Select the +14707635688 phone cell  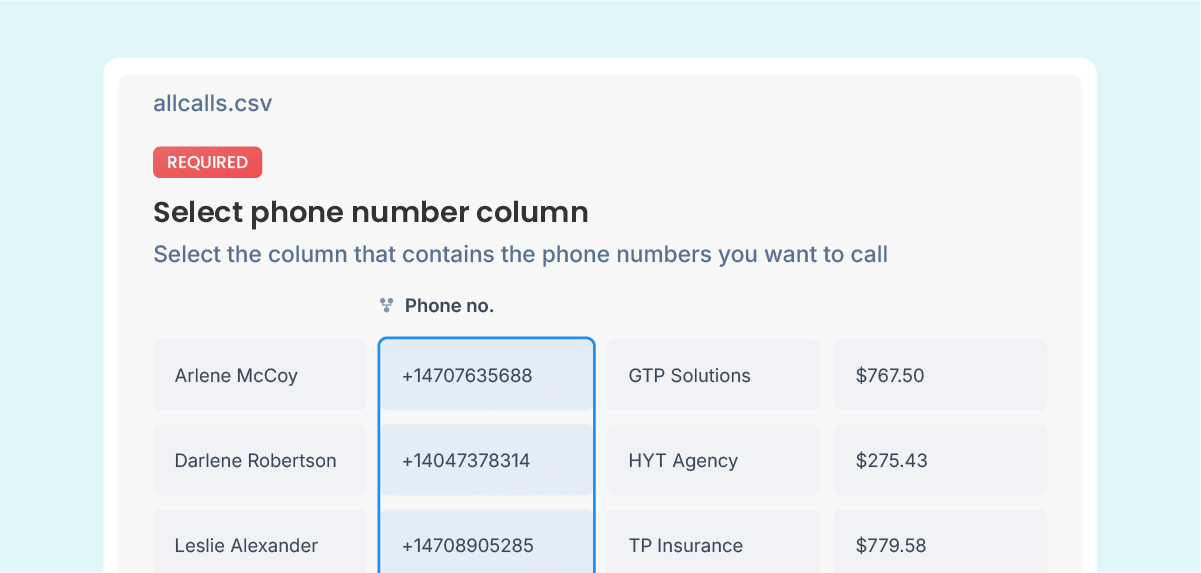pos(486,375)
